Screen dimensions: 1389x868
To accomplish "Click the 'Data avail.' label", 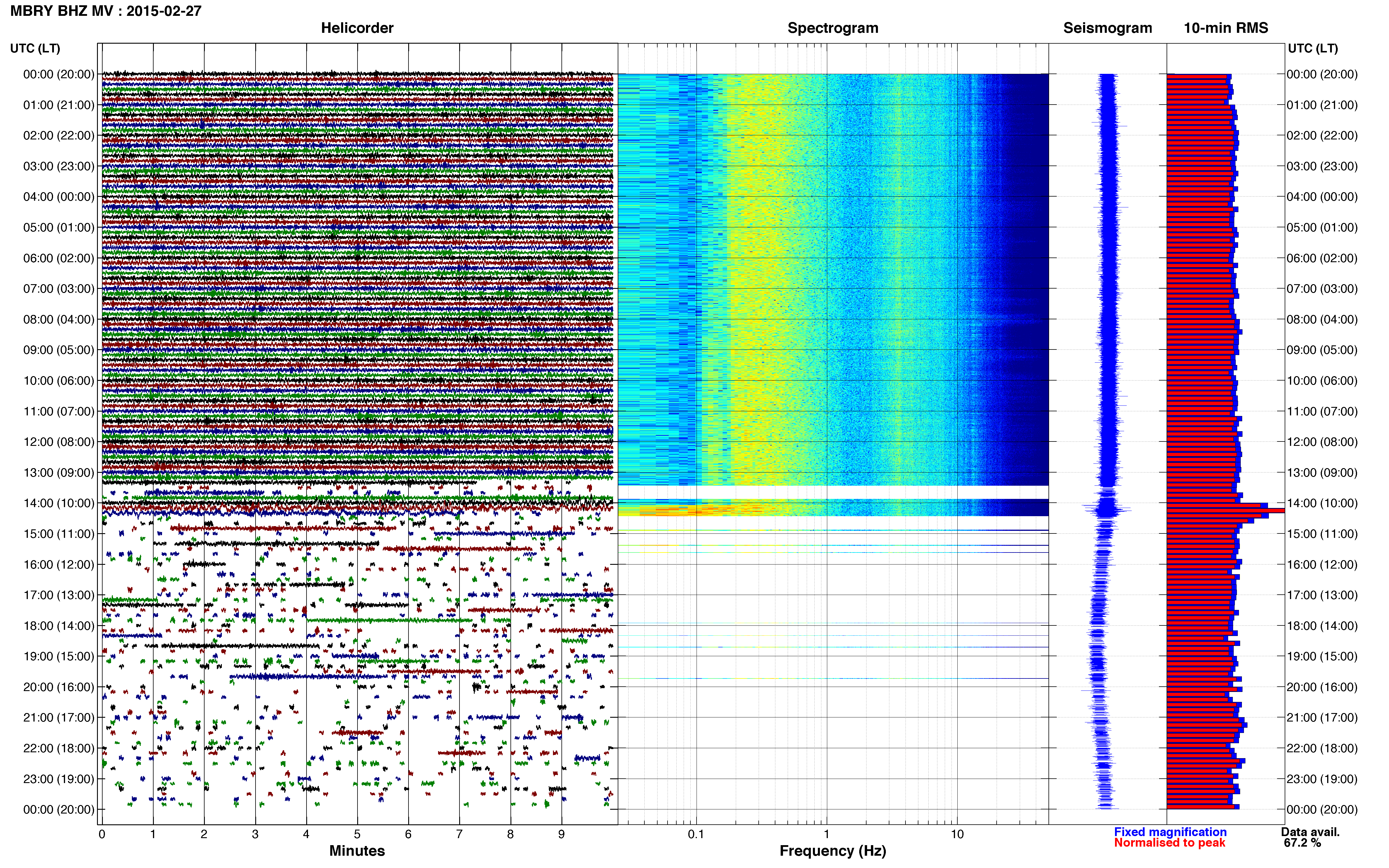I will pyautogui.click(x=1310, y=832).
